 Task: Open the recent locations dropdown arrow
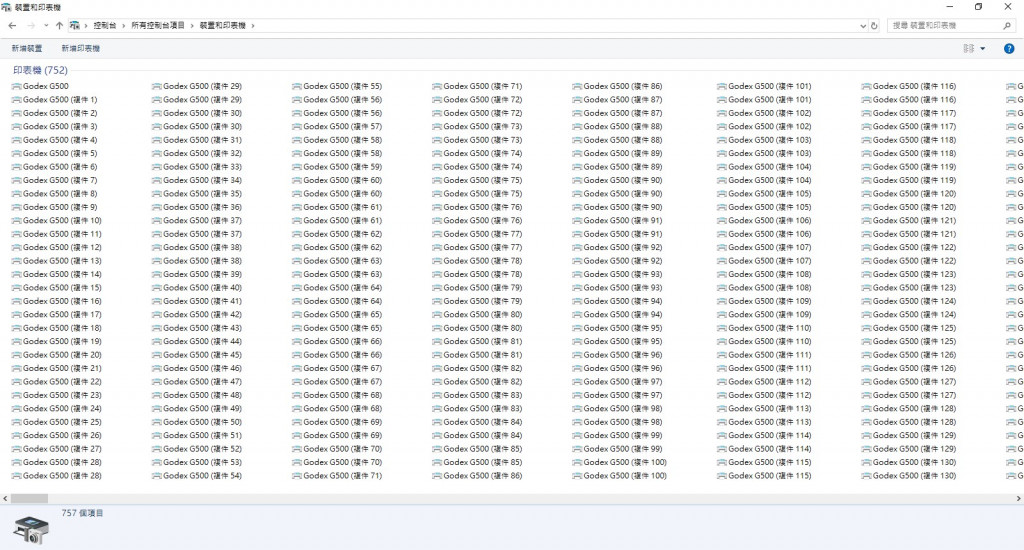click(46, 25)
